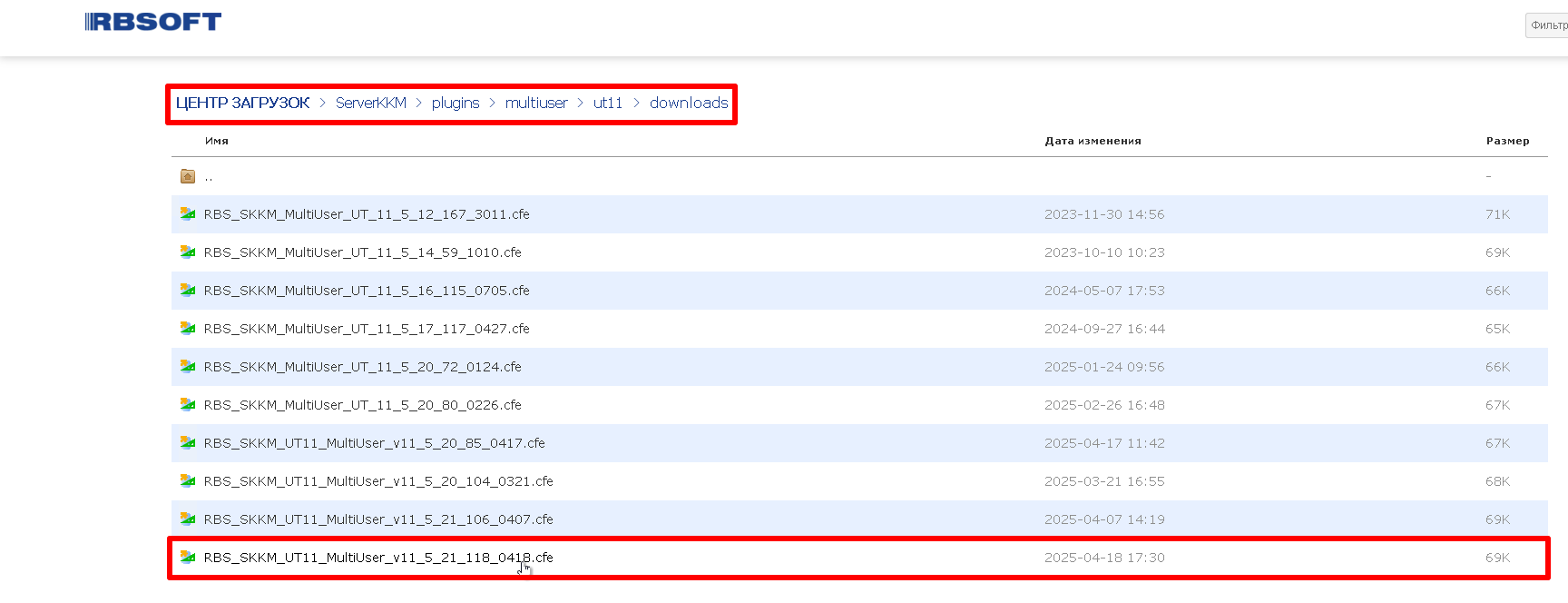Click file icon for RBS_SKKM_MultiUser_UT_11_5_12_167_3011.cfe

188,214
